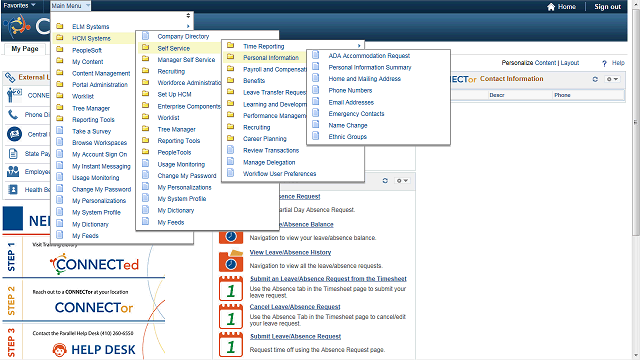The height and width of the screenshot is (360, 640).
Task: Click the Employee people group icon
Action: pyautogui.click(x=13, y=171)
